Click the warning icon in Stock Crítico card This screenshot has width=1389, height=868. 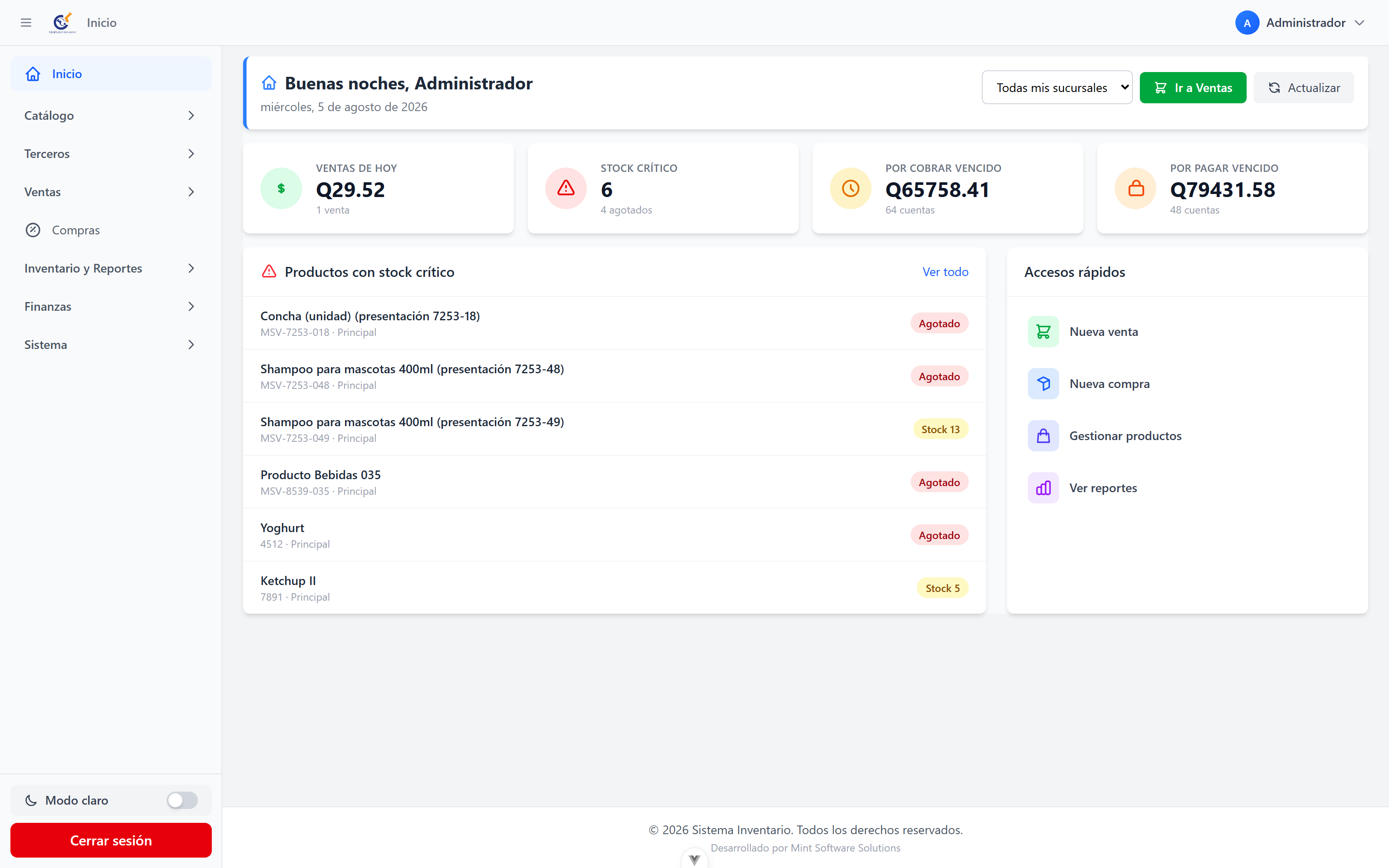coord(566,188)
